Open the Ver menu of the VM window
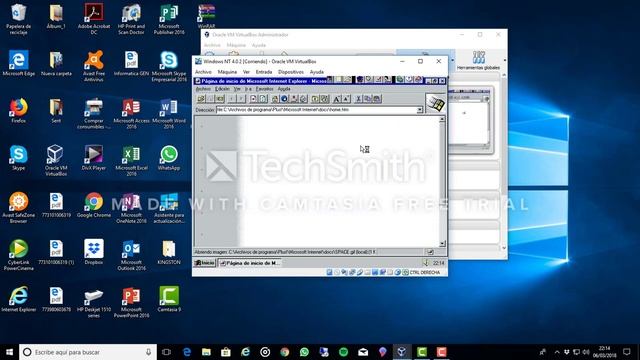Screen dimensions: 640x360 pyautogui.click(x=246, y=72)
